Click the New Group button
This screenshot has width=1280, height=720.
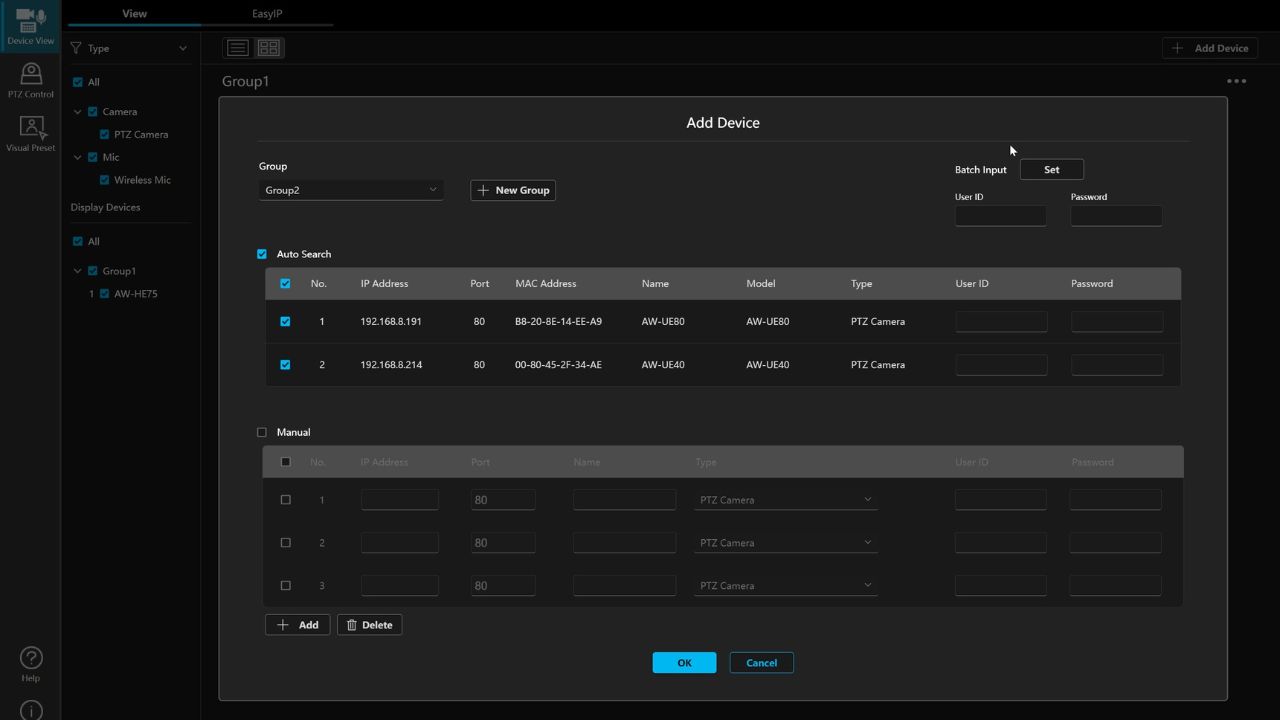pos(513,190)
